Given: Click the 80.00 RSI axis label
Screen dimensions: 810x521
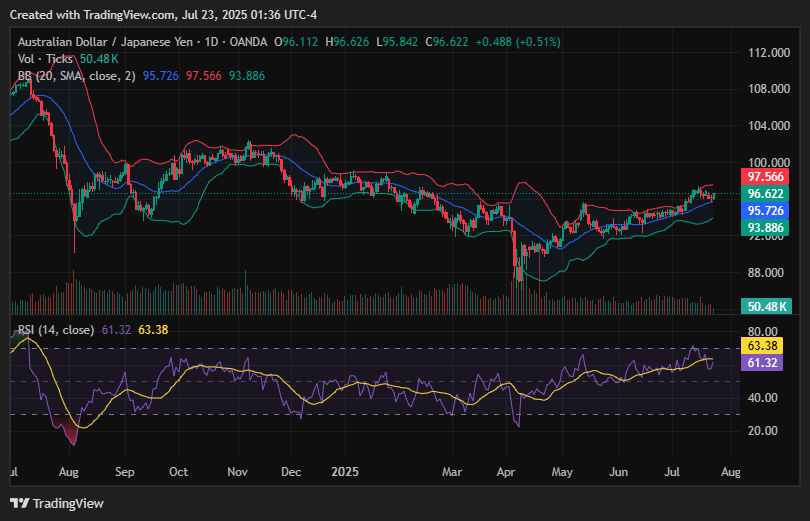Looking at the screenshot, I should click(x=762, y=331).
